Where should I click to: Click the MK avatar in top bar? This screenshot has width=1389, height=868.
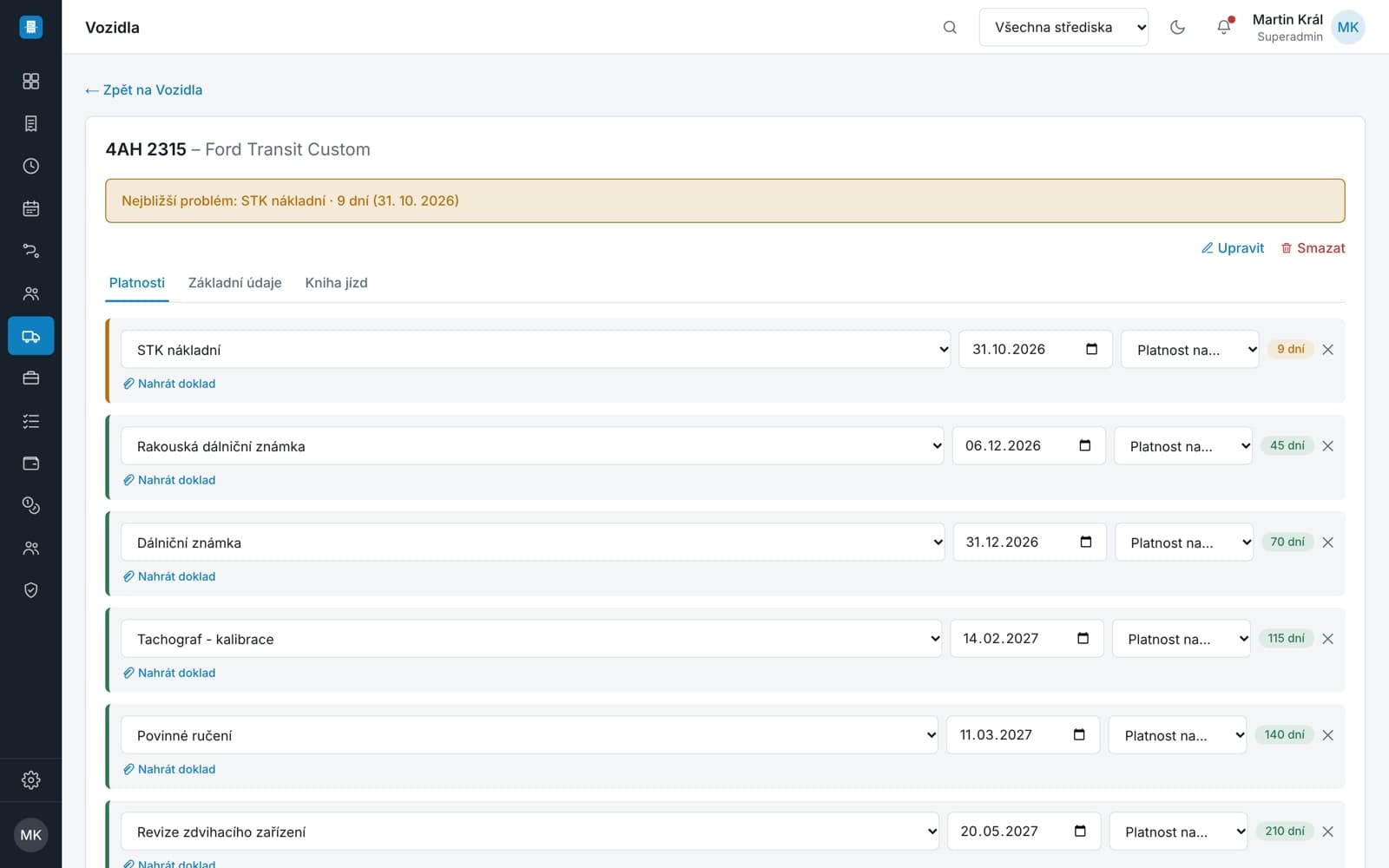pyautogui.click(x=1347, y=27)
